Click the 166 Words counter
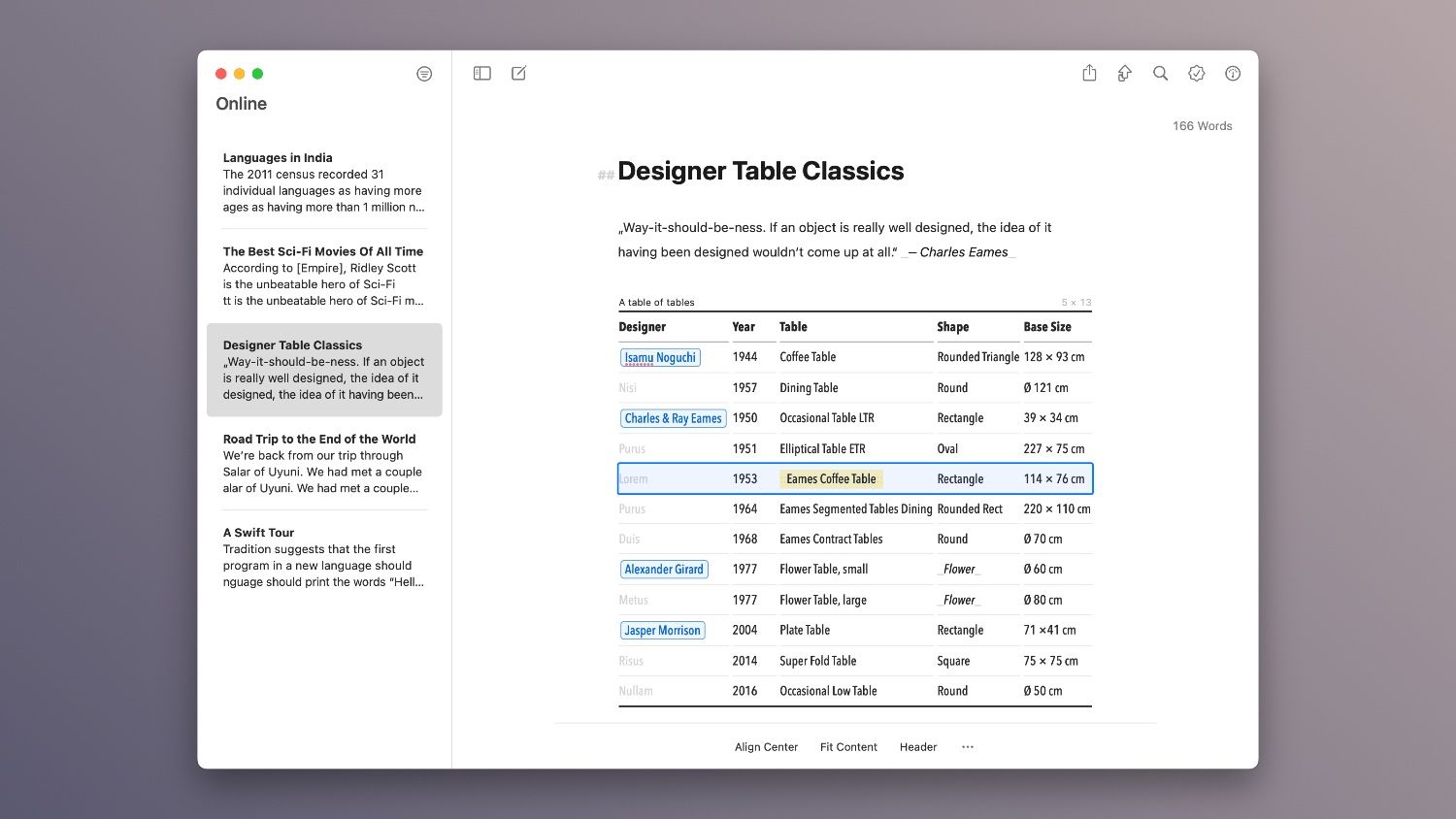 coord(1202,126)
